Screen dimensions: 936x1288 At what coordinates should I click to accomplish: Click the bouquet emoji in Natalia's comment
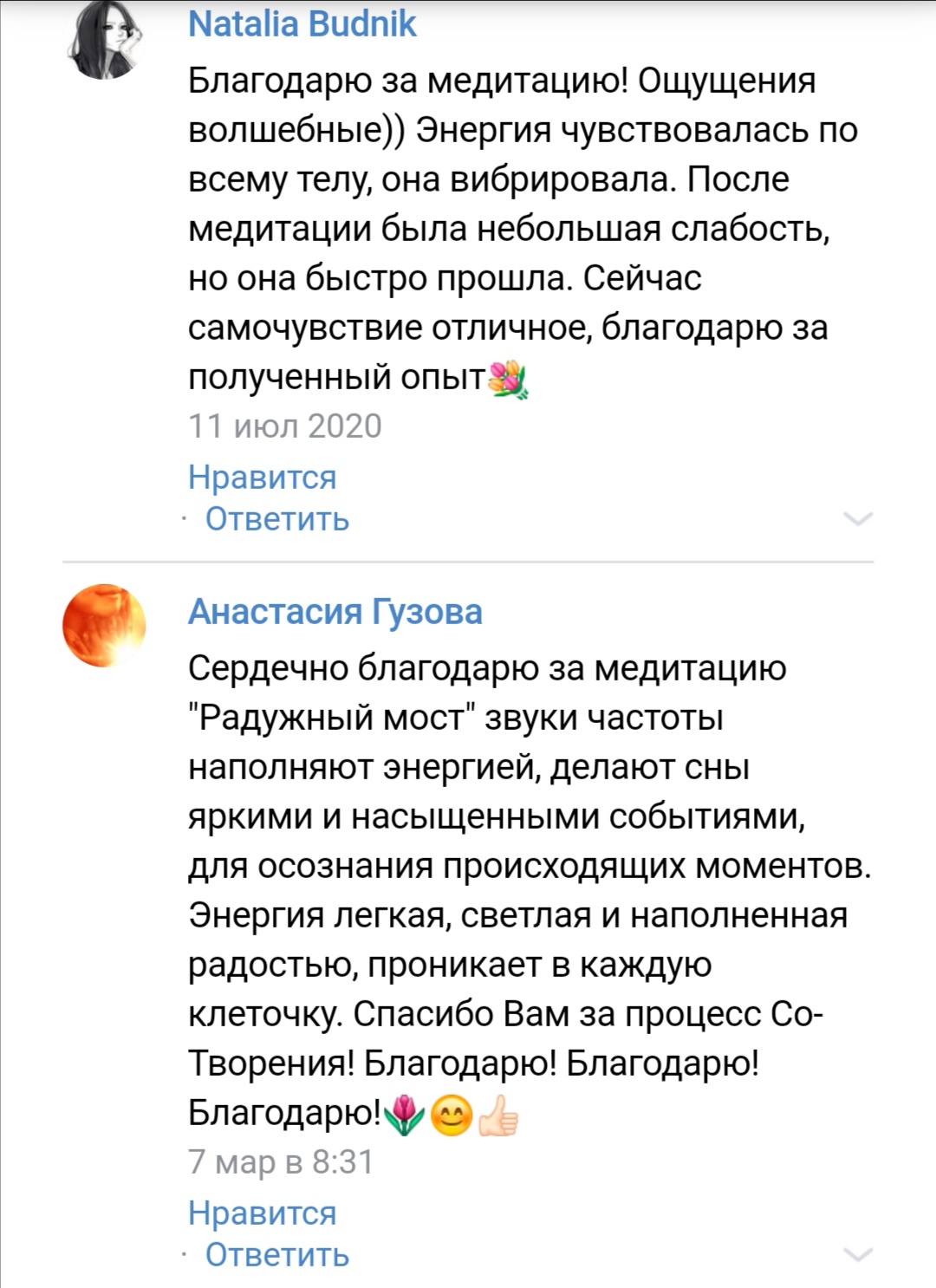pyautogui.click(x=509, y=379)
